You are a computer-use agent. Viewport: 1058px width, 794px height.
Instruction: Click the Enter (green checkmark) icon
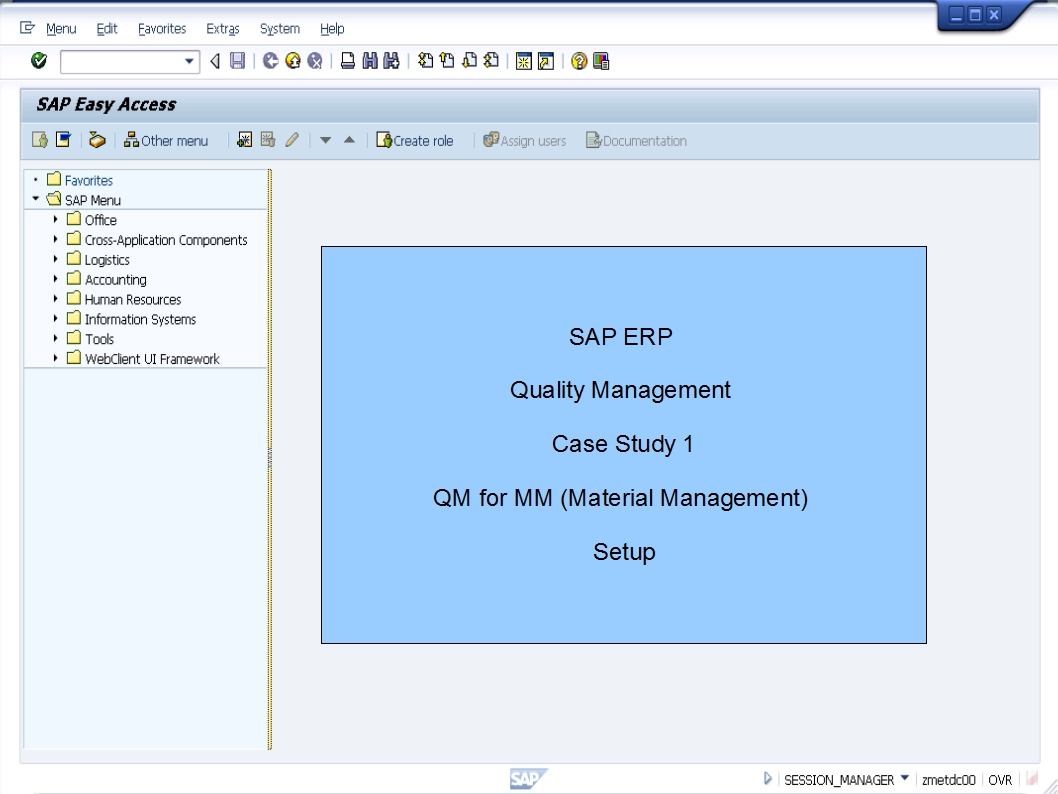38,60
